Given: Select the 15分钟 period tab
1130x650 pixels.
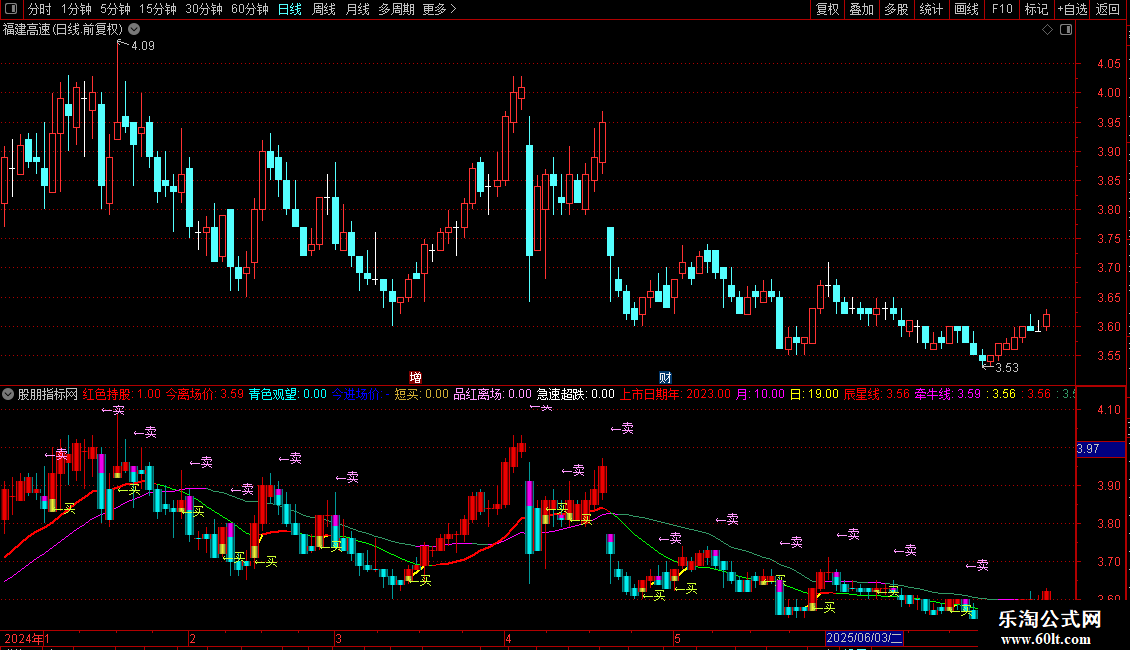Looking at the screenshot, I should (x=157, y=9).
